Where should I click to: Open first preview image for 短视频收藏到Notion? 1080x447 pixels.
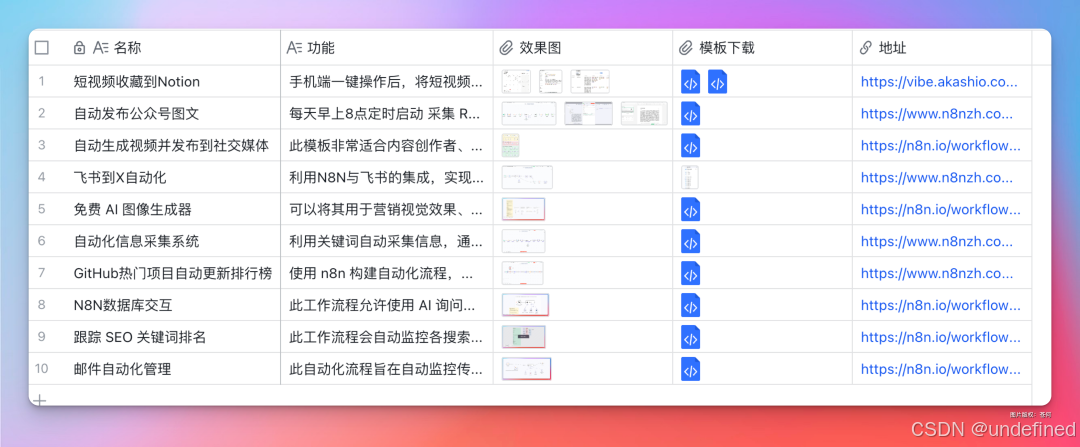[x=516, y=82]
